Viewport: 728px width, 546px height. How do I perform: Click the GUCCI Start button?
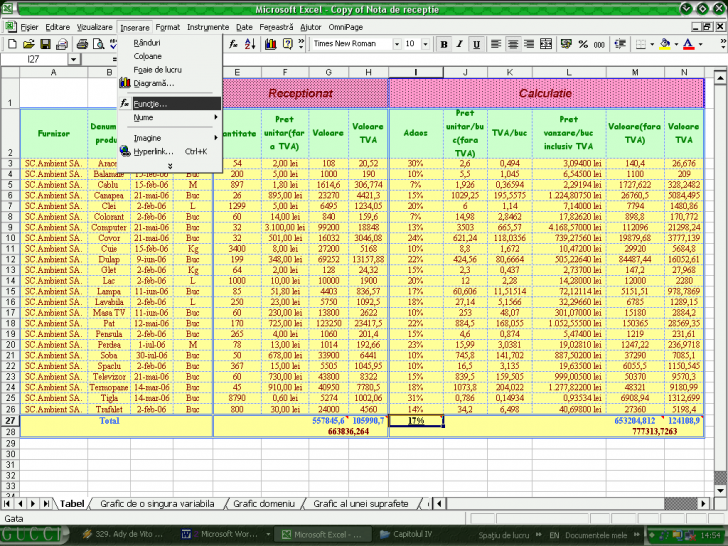point(32,534)
